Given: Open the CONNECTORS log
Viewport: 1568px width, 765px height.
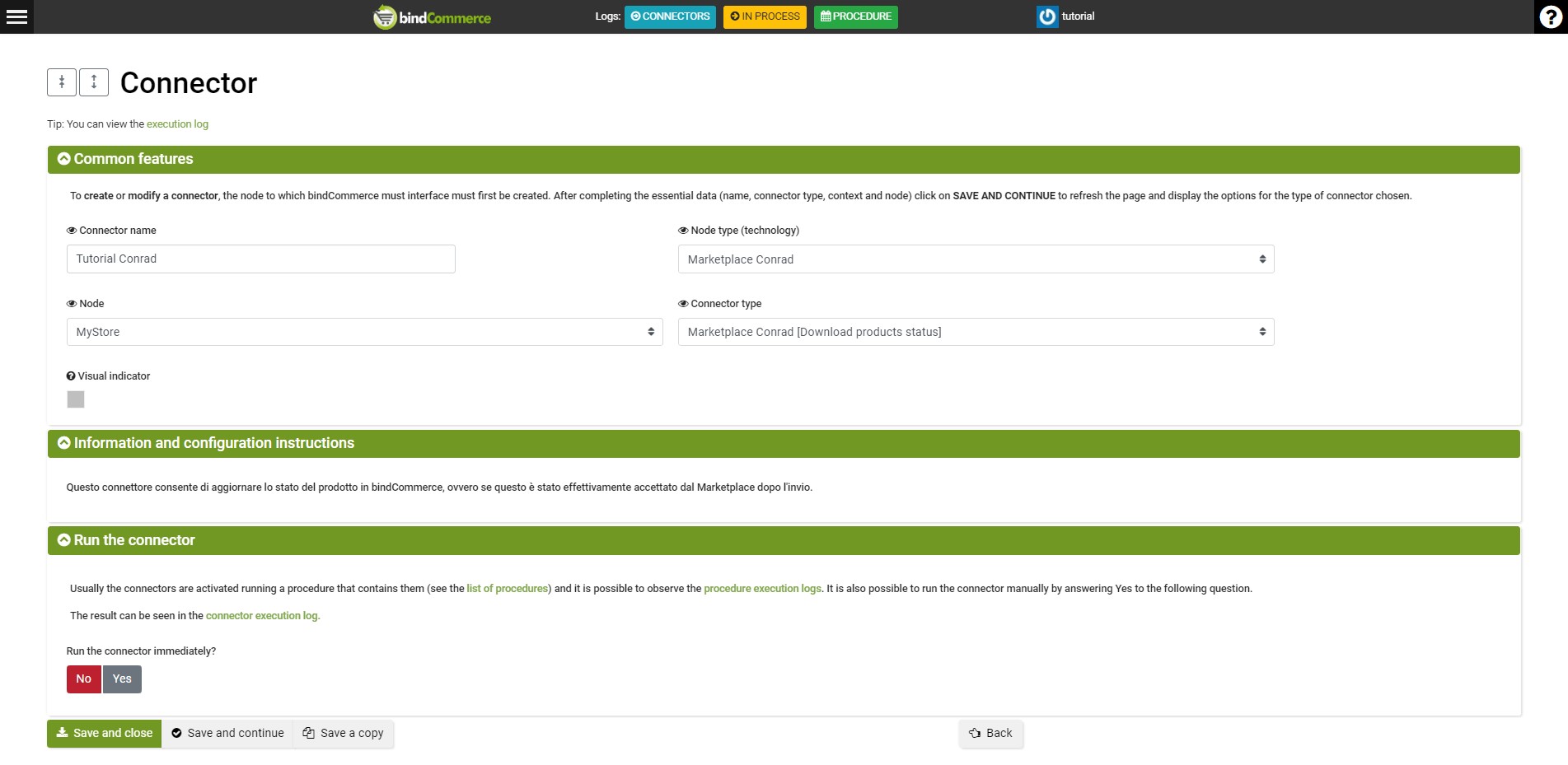Looking at the screenshot, I should point(670,16).
